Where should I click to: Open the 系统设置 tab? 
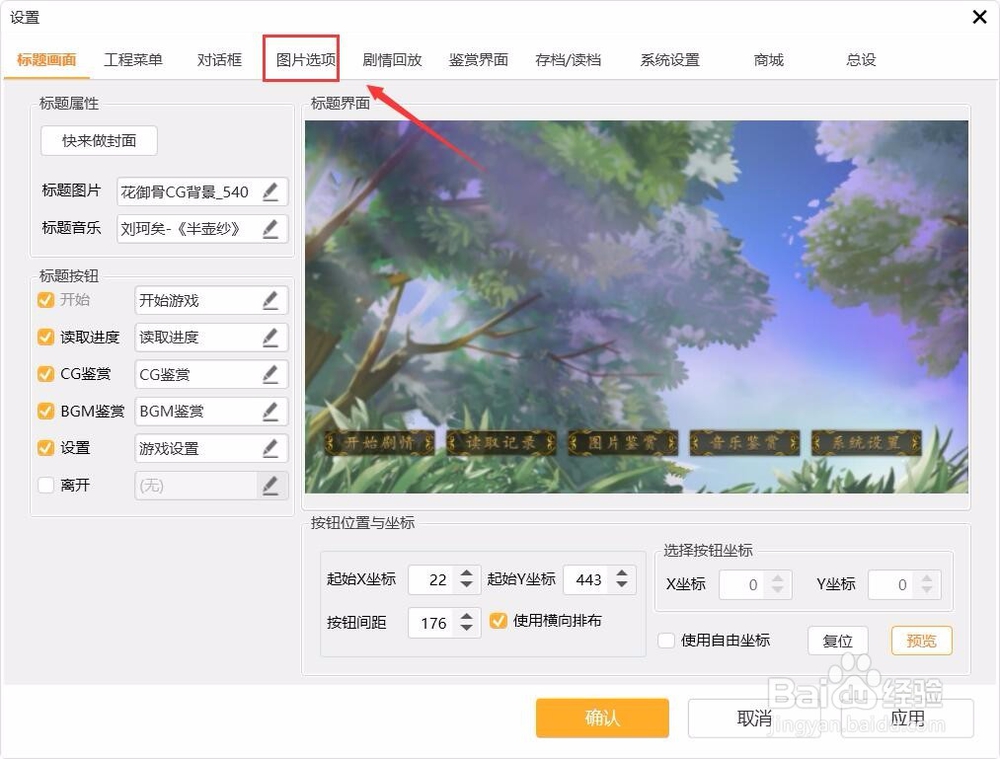click(x=670, y=60)
